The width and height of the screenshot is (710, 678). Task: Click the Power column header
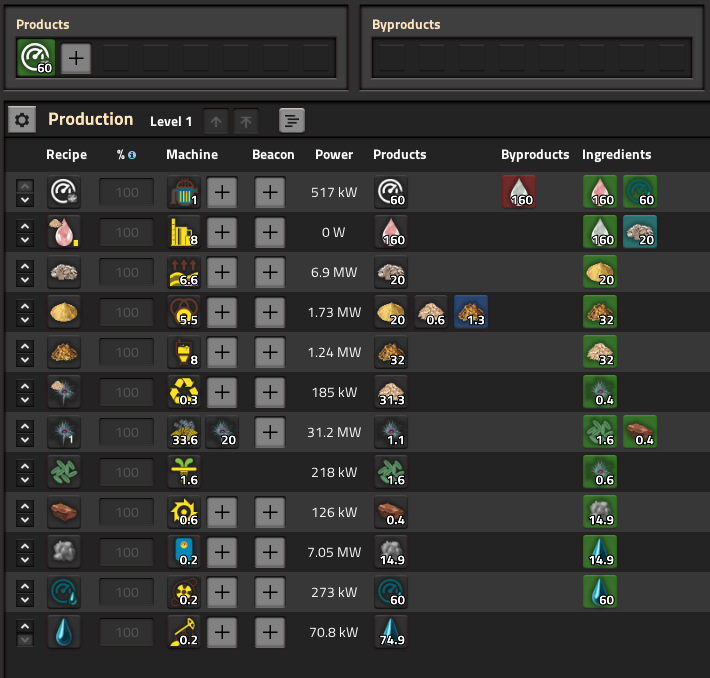334,154
